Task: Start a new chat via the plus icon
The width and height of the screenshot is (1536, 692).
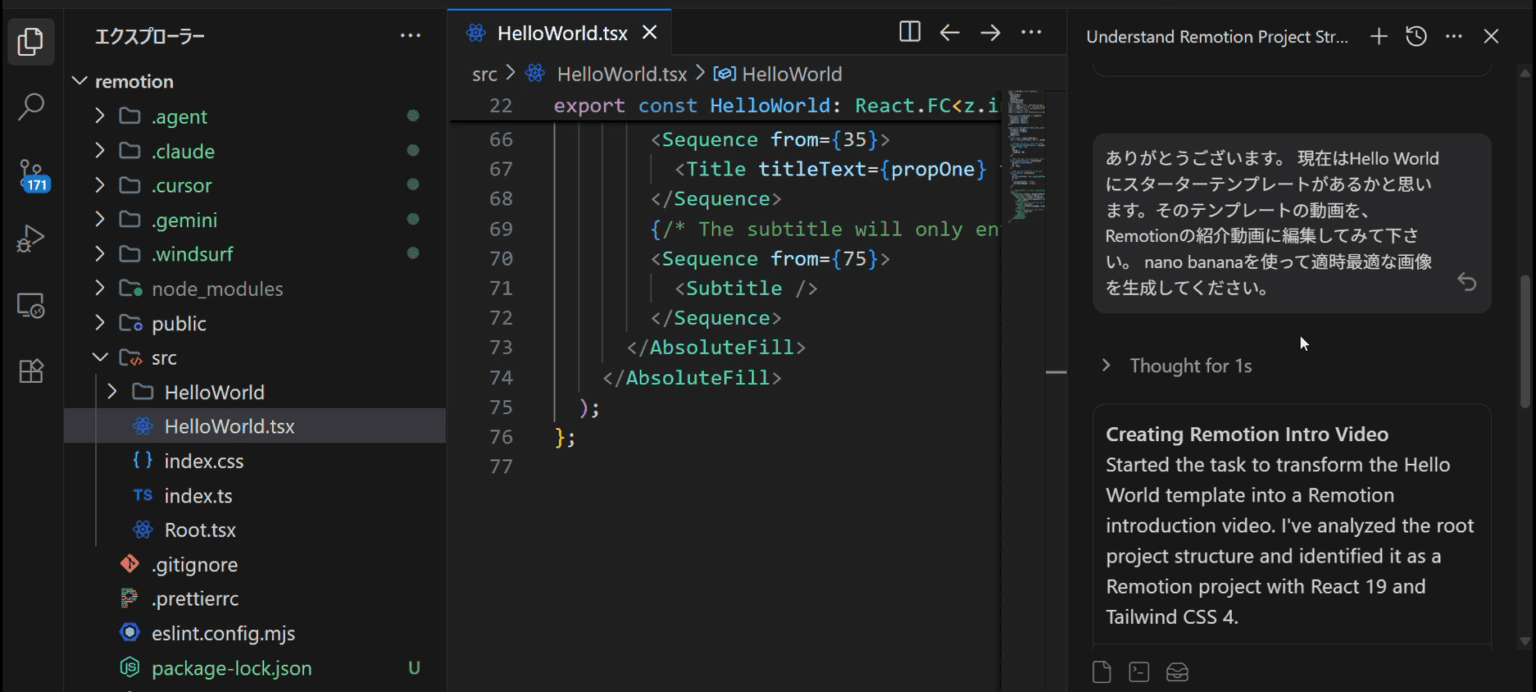Action: pos(1378,36)
